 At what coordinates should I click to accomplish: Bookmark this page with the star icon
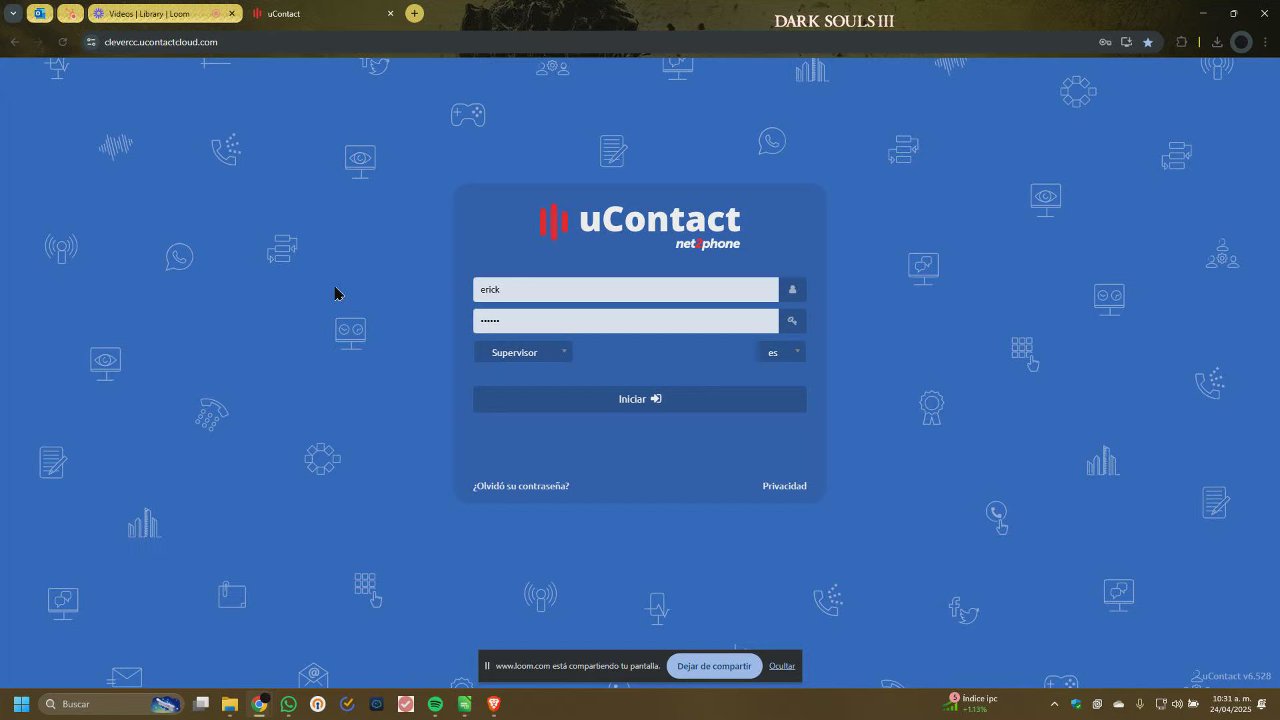[x=1148, y=42]
